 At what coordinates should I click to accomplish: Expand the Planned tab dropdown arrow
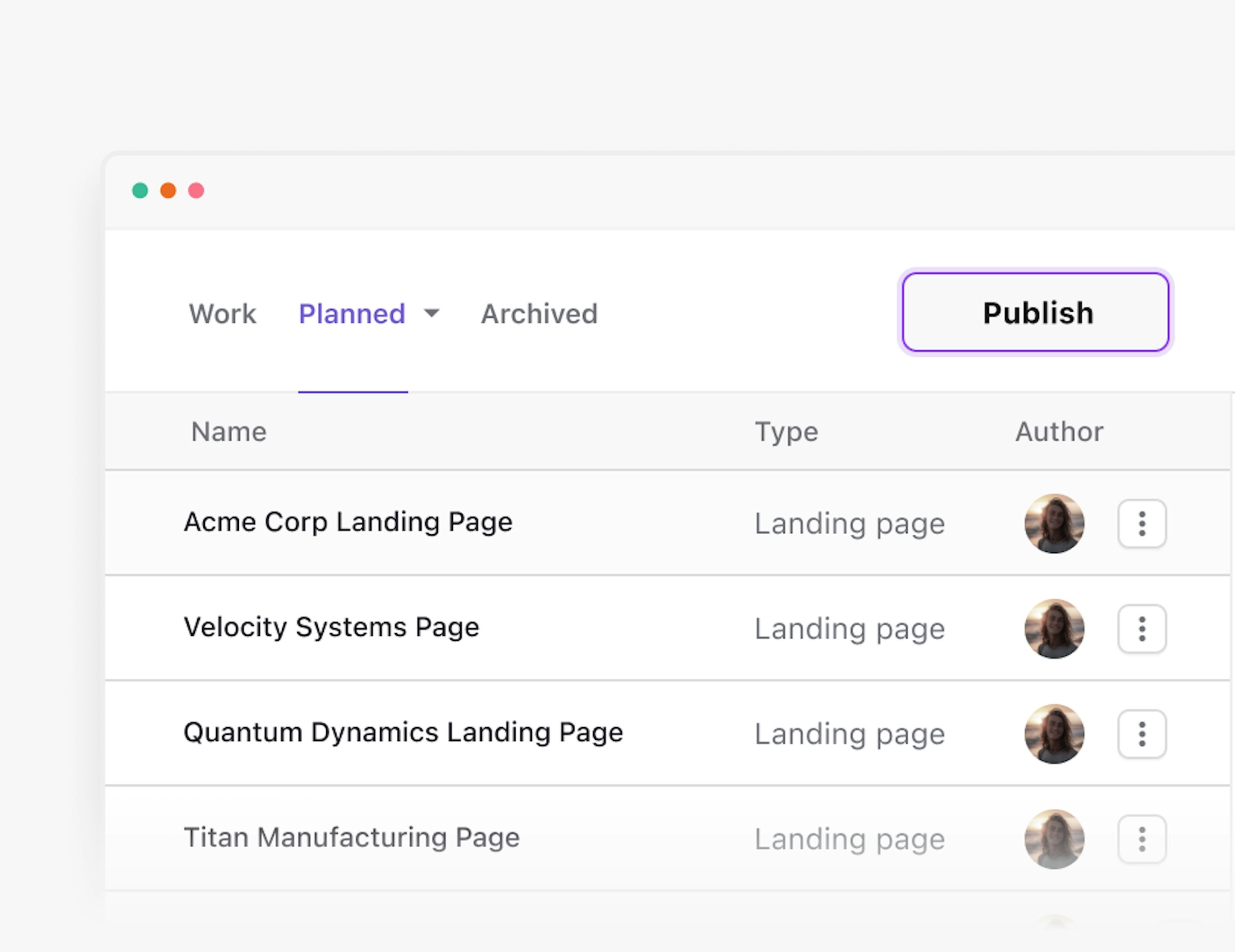(x=432, y=313)
